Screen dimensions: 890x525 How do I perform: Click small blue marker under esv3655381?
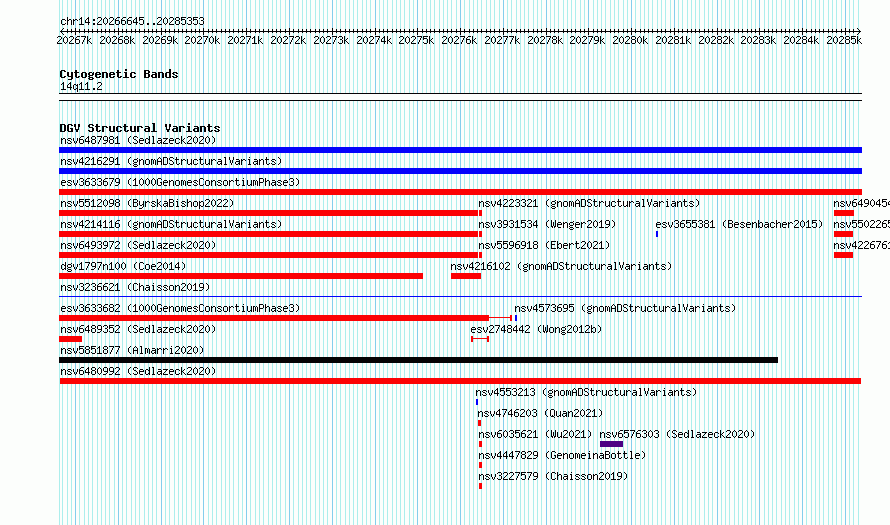pos(657,234)
